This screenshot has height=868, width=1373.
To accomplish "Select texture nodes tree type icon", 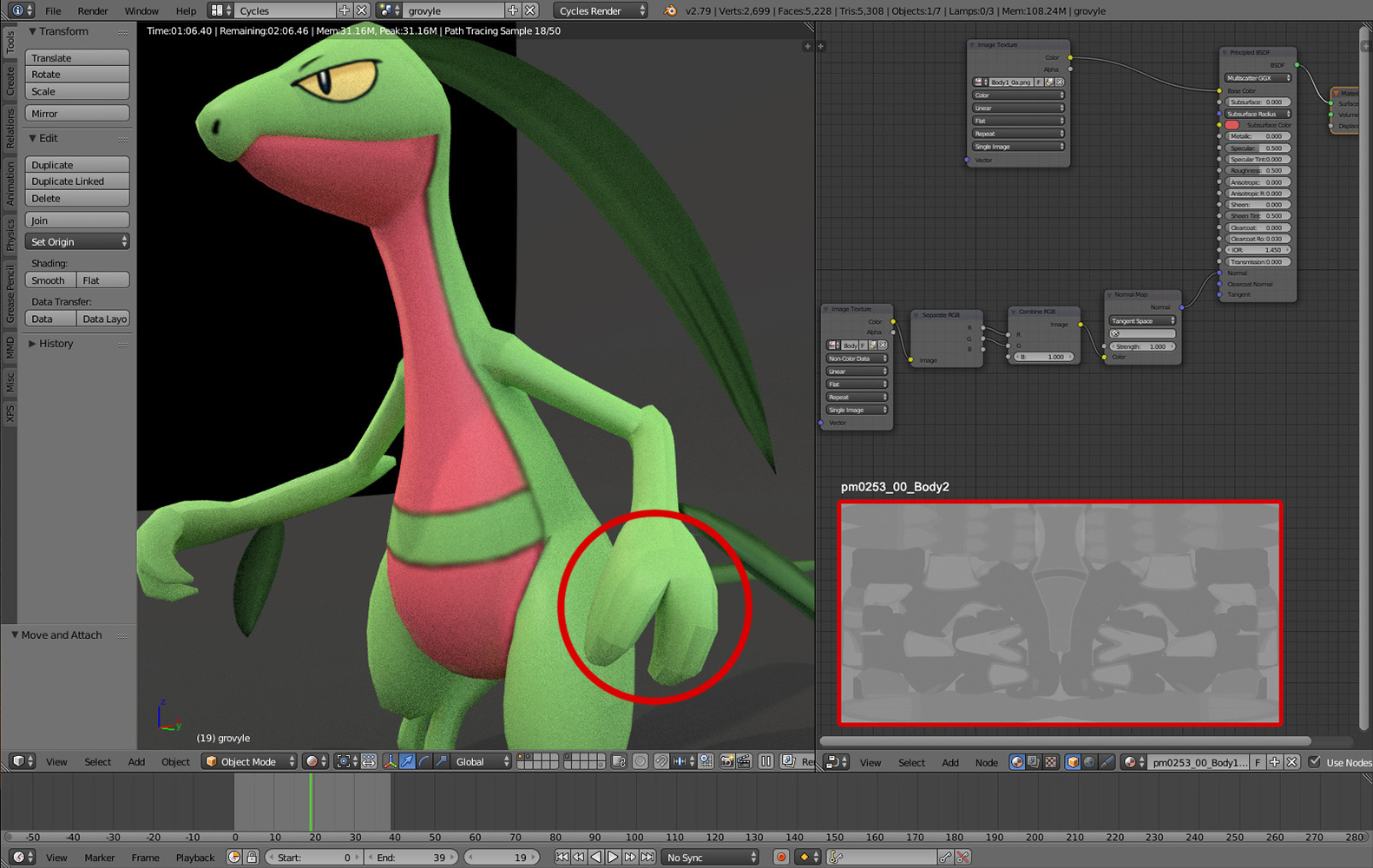I will click(x=1051, y=762).
